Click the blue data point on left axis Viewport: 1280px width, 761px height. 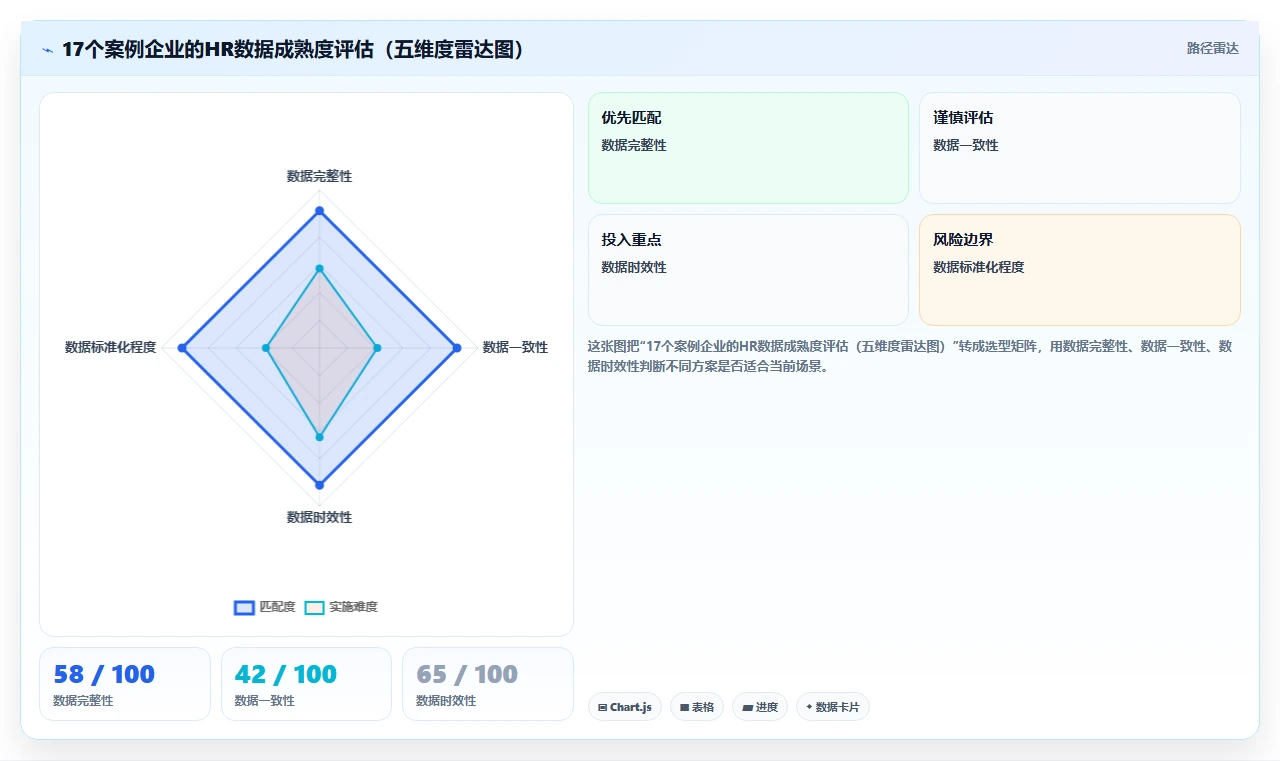pos(182,348)
